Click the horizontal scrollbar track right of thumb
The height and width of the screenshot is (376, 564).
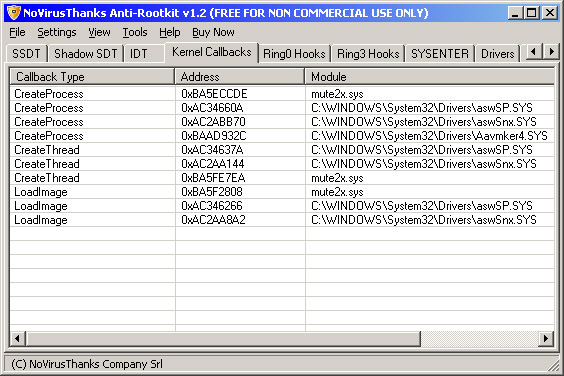[x=479, y=339]
